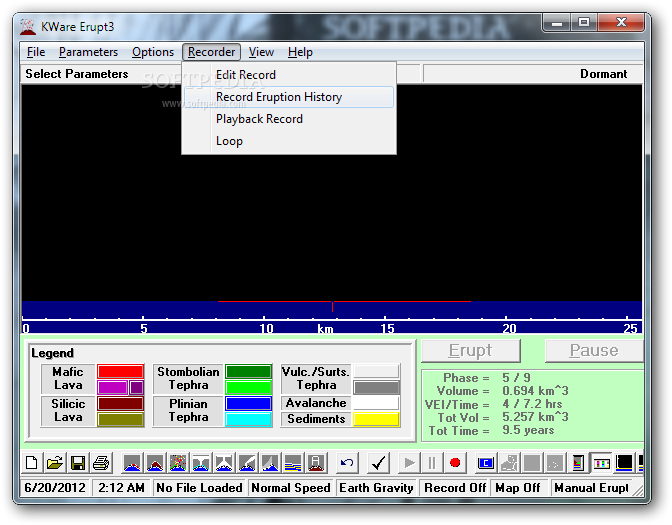The image size is (672, 525).
Task: Click the 'Record Off' status bar entry
Action: [455, 488]
